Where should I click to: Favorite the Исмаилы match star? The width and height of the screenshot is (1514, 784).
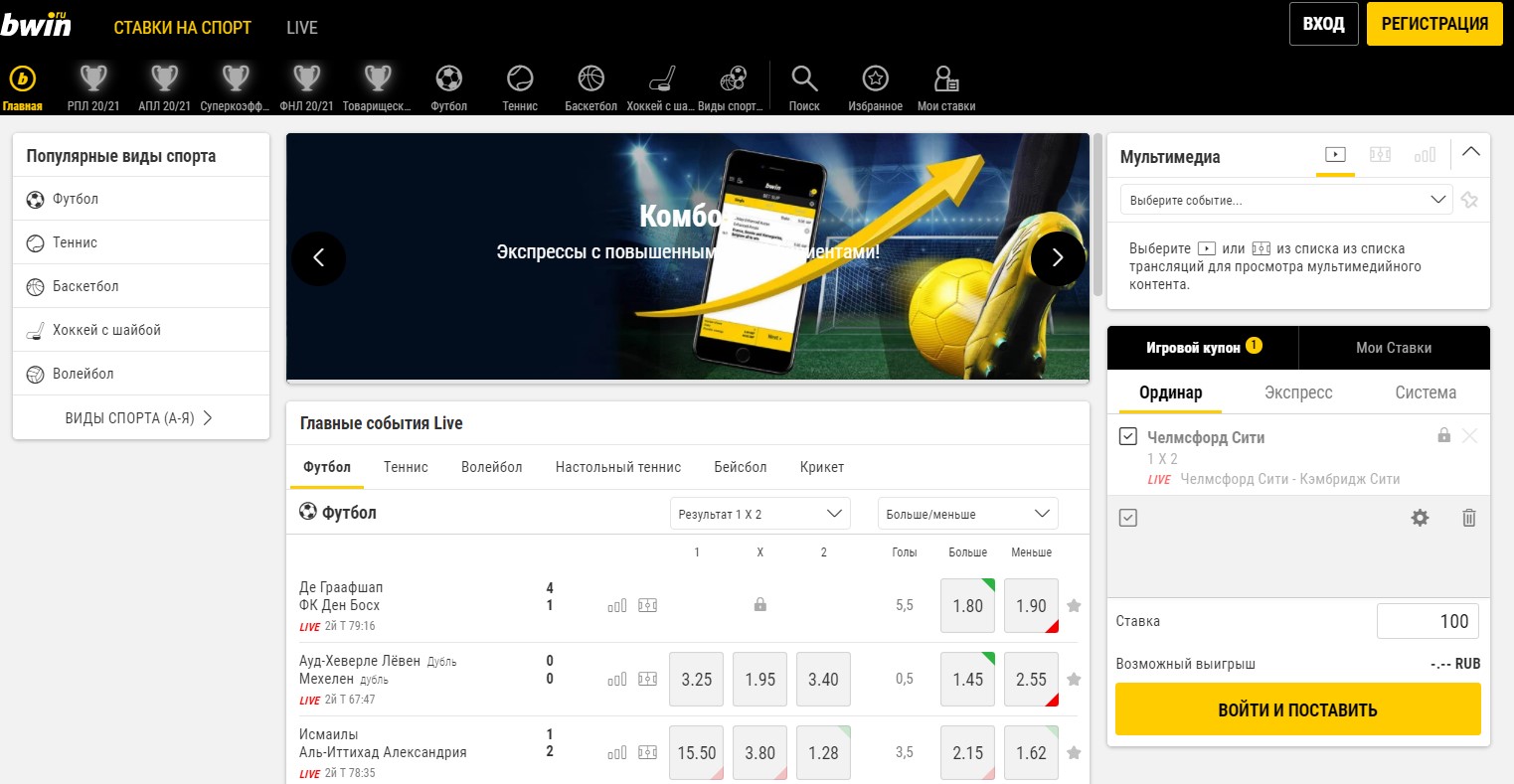click(x=1074, y=752)
